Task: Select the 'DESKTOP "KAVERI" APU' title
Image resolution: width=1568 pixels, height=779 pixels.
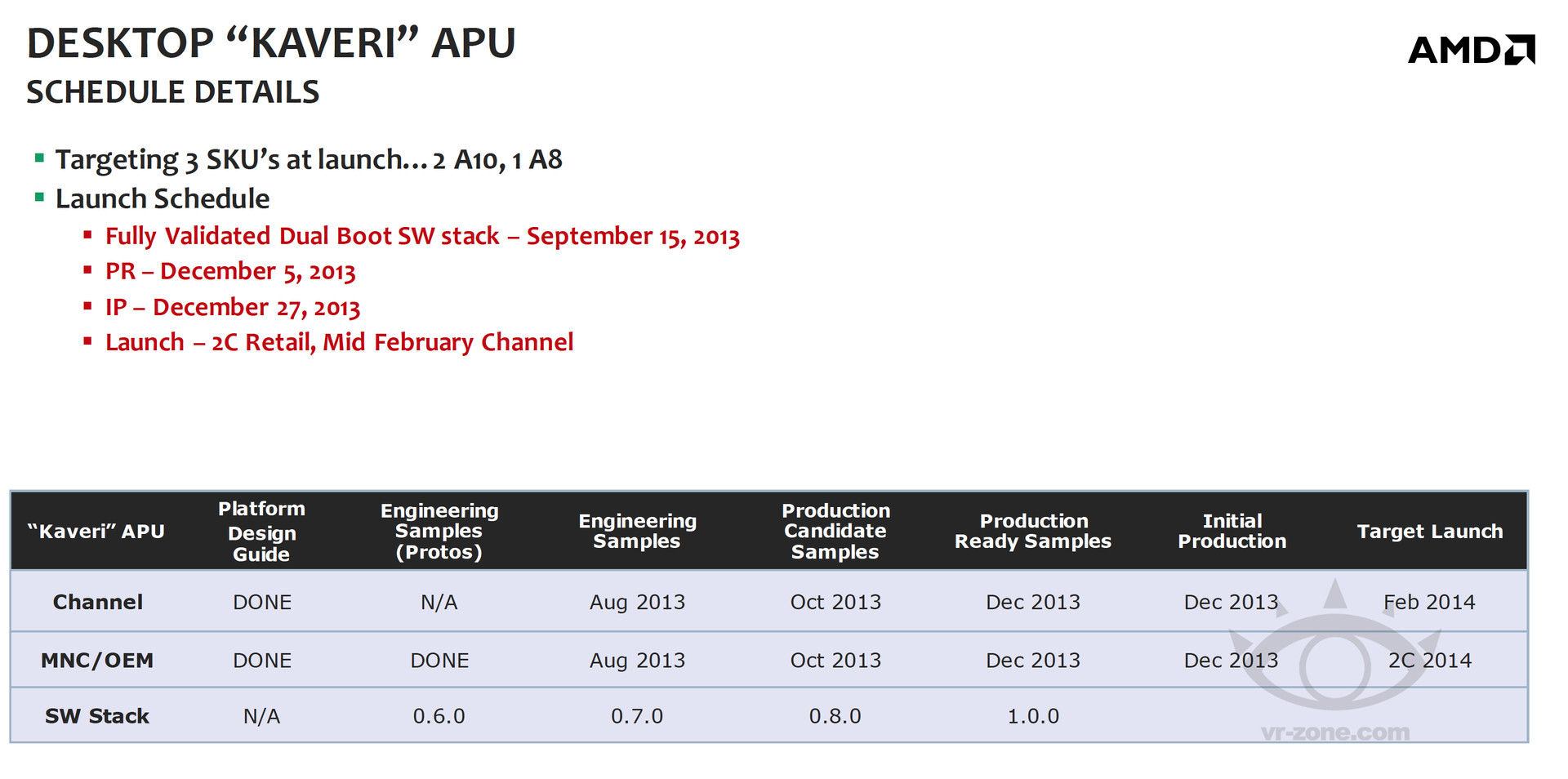Action: pyautogui.click(x=271, y=43)
